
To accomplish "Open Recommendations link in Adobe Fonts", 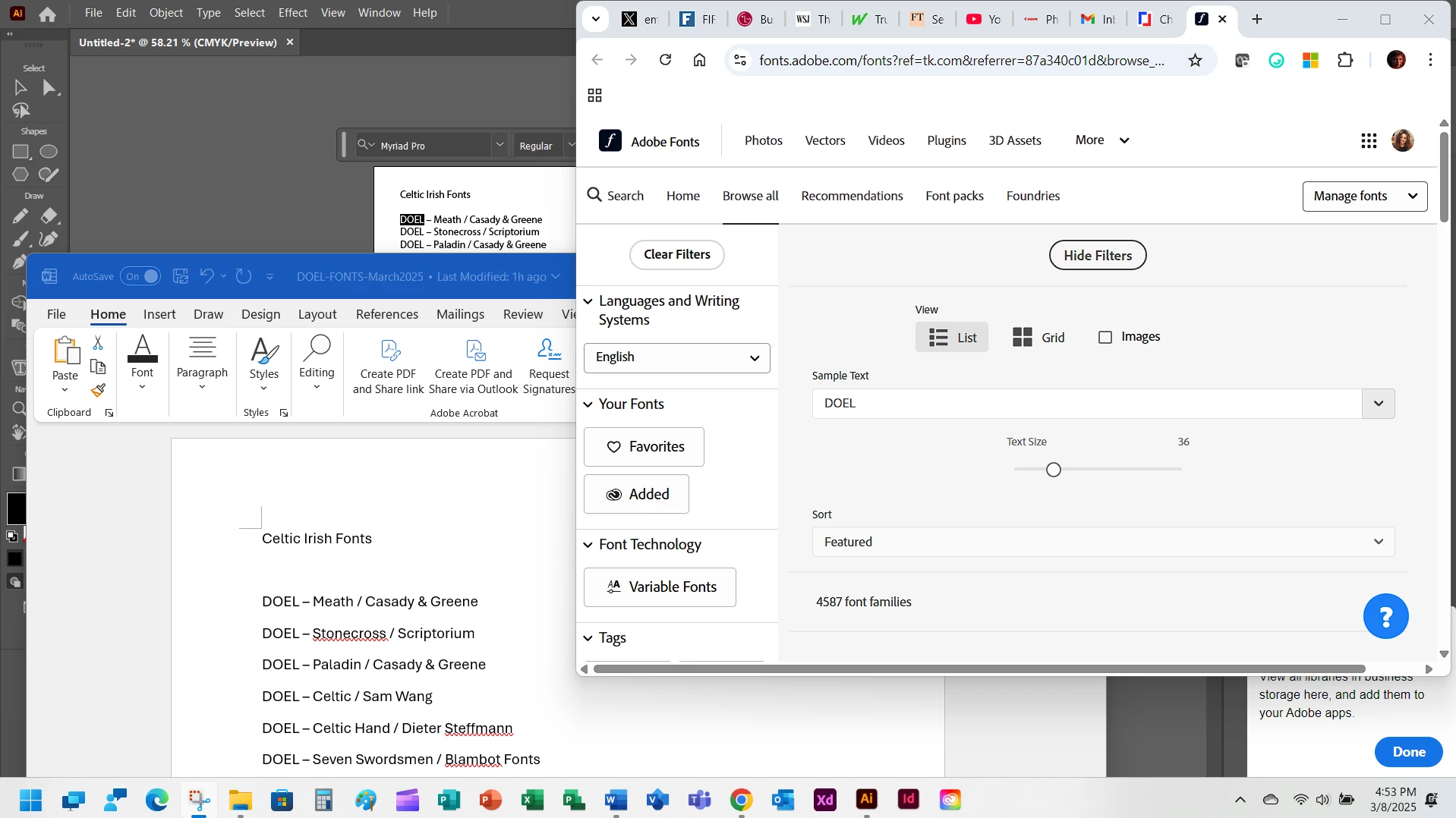I will tap(852, 196).
